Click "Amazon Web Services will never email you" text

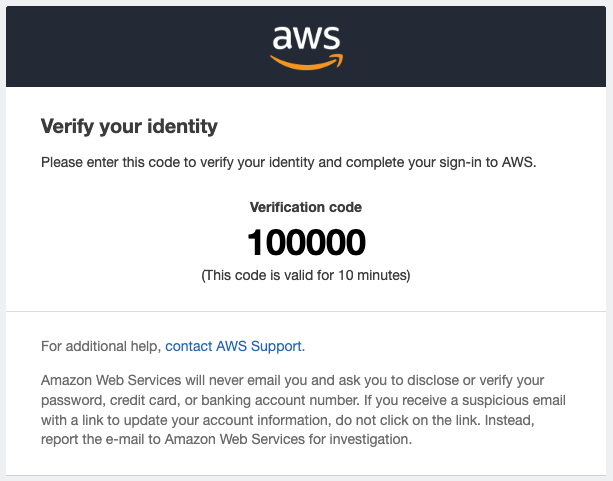170,381
